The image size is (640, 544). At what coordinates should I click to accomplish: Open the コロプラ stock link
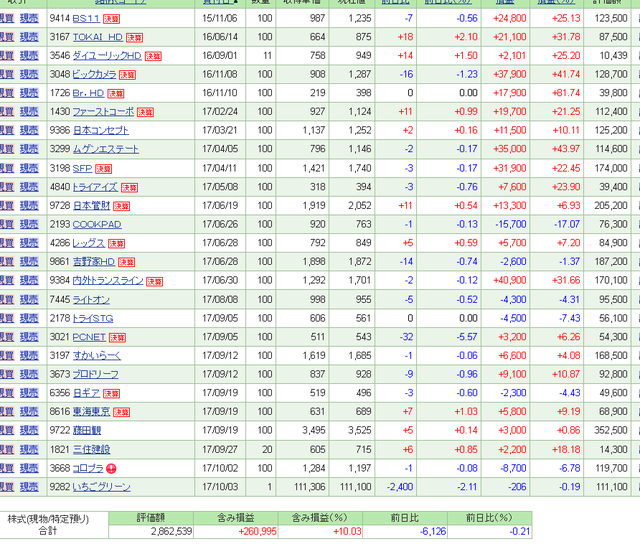(88, 469)
